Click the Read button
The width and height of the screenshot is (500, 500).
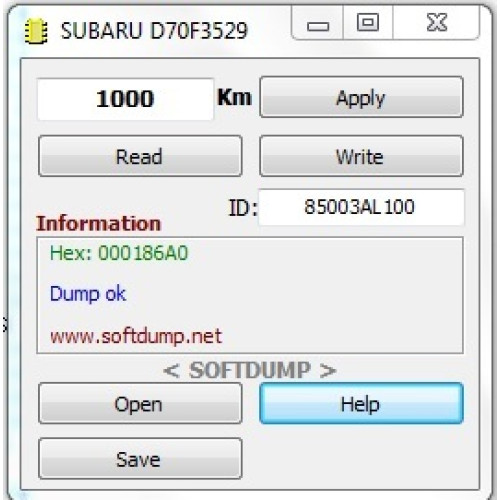pos(140,156)
